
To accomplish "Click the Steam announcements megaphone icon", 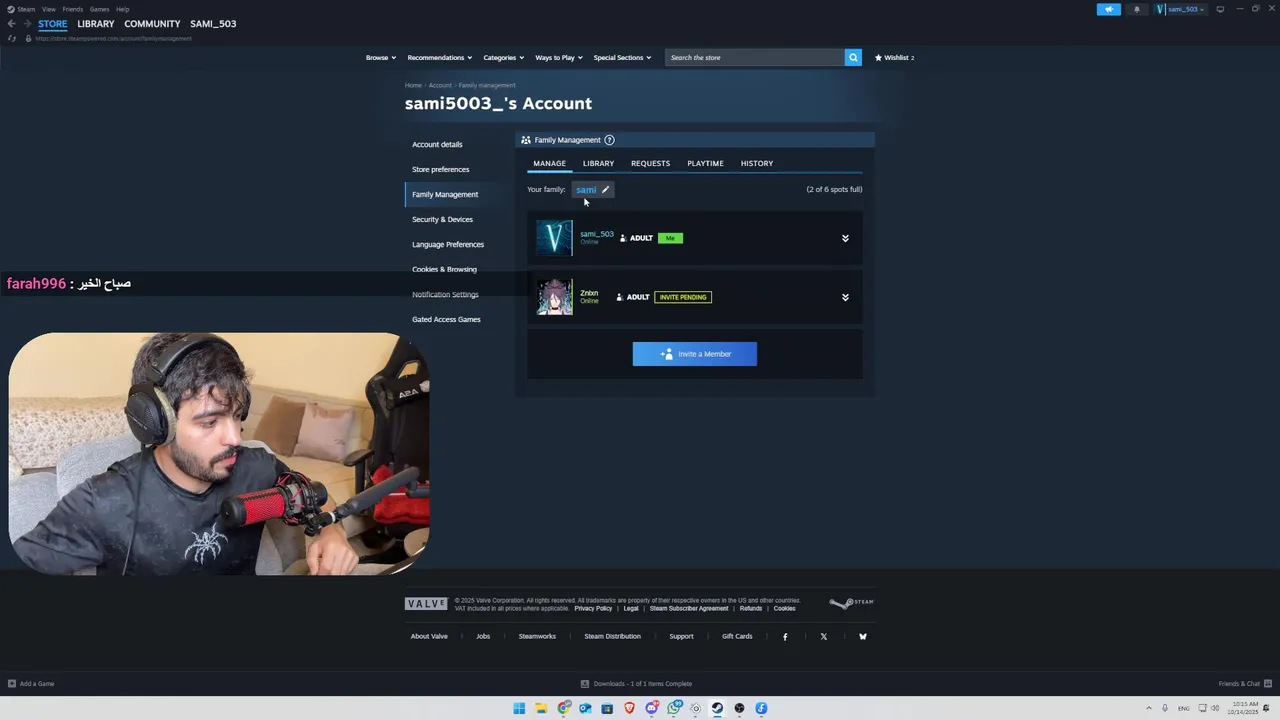I will (x=1108, y=9).
